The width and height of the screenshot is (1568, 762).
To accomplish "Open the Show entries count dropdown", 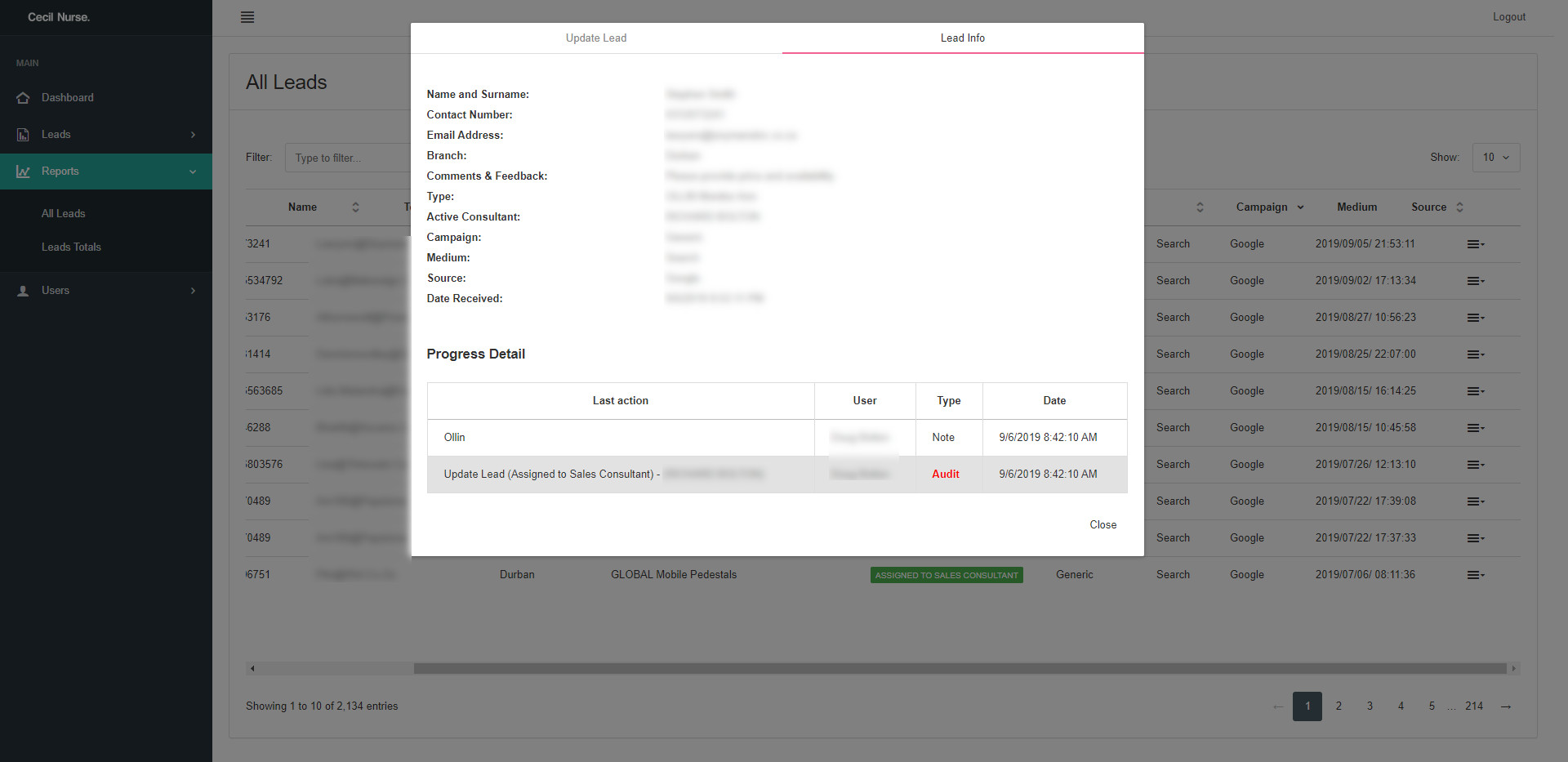I will tap(1495, 158).
